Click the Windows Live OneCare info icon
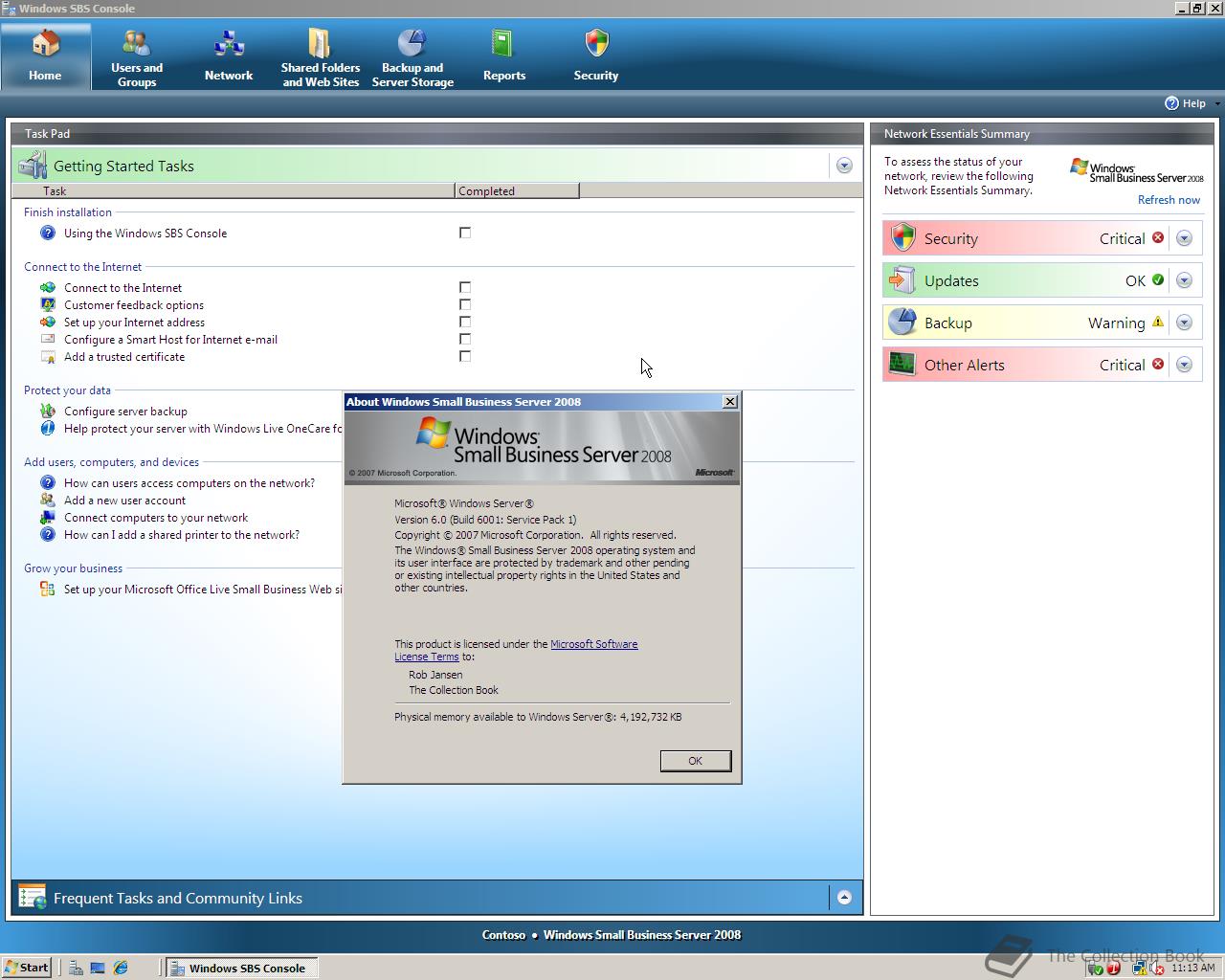The image size is (1225, 980). 48,428
